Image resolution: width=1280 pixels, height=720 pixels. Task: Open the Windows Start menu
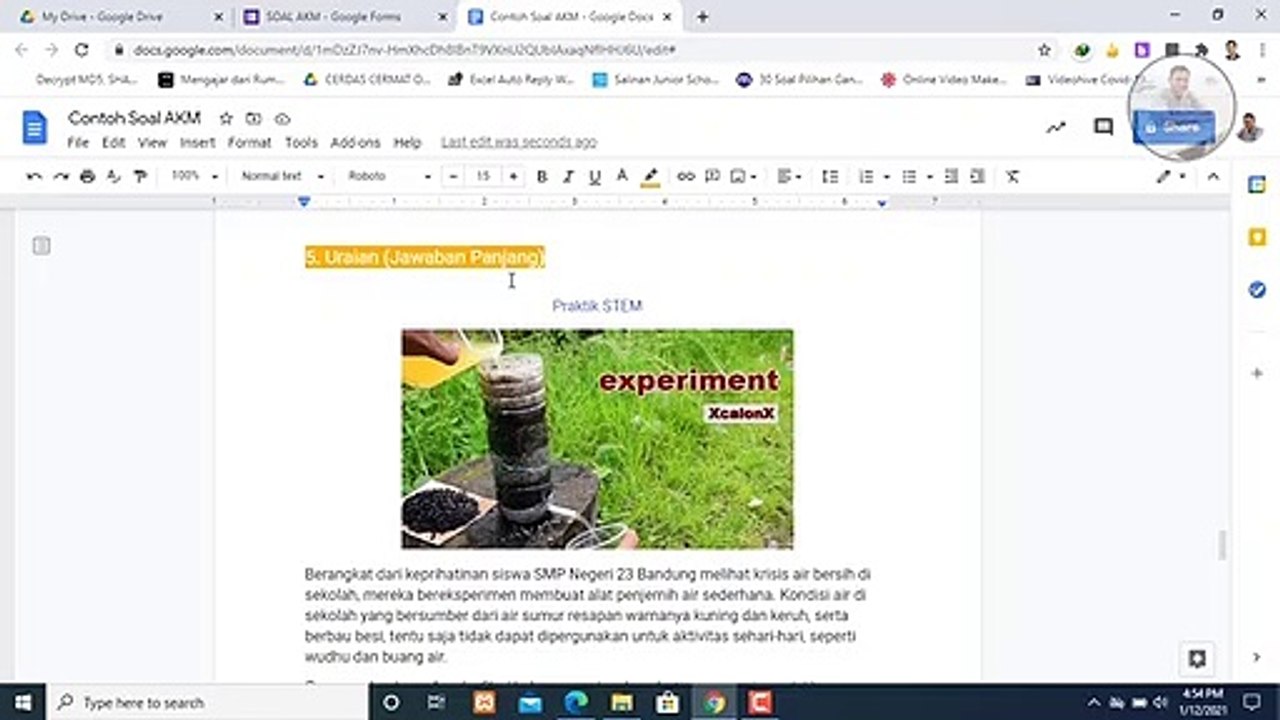click(22, 702)
